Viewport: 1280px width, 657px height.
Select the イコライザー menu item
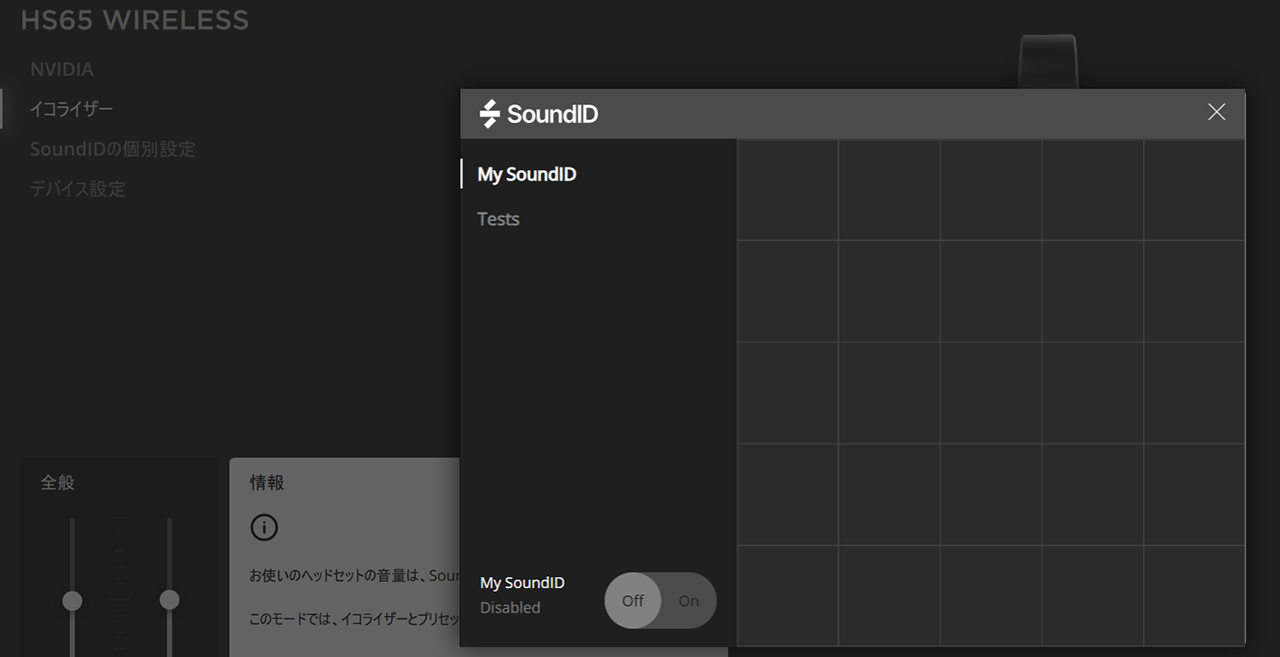[71, 109]
